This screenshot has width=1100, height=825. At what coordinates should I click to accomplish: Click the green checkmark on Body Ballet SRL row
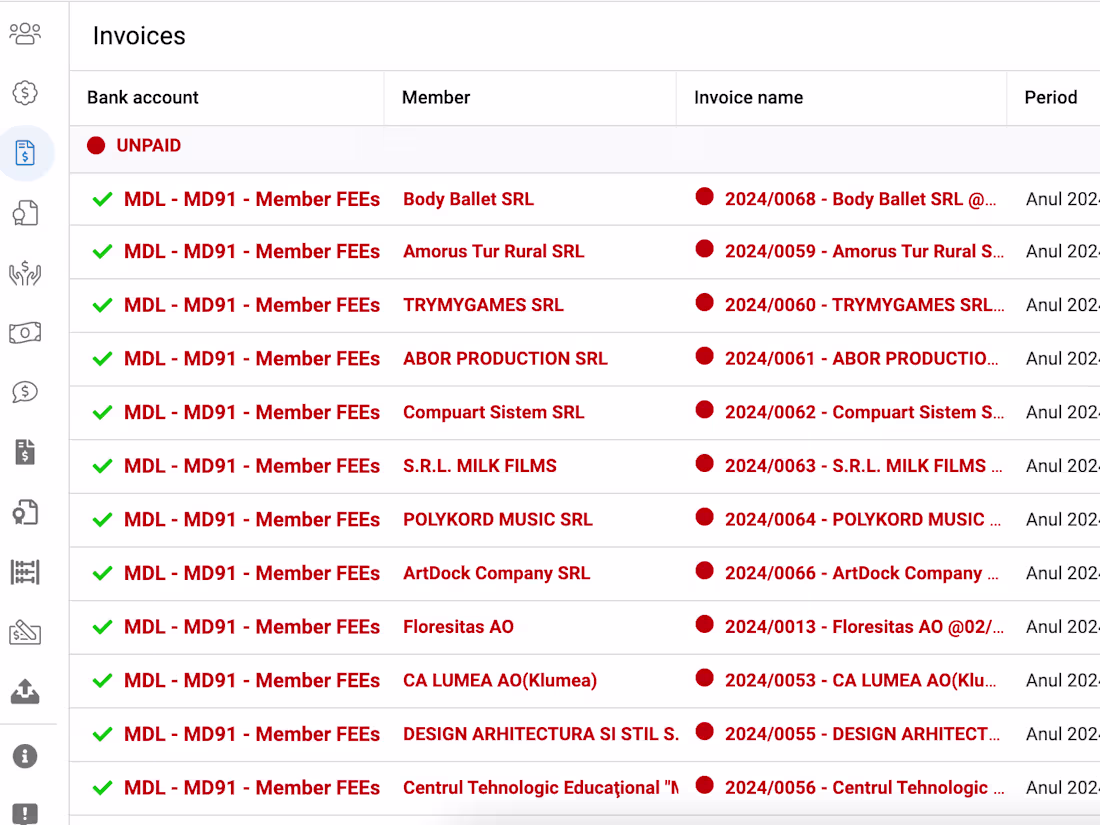102,199
